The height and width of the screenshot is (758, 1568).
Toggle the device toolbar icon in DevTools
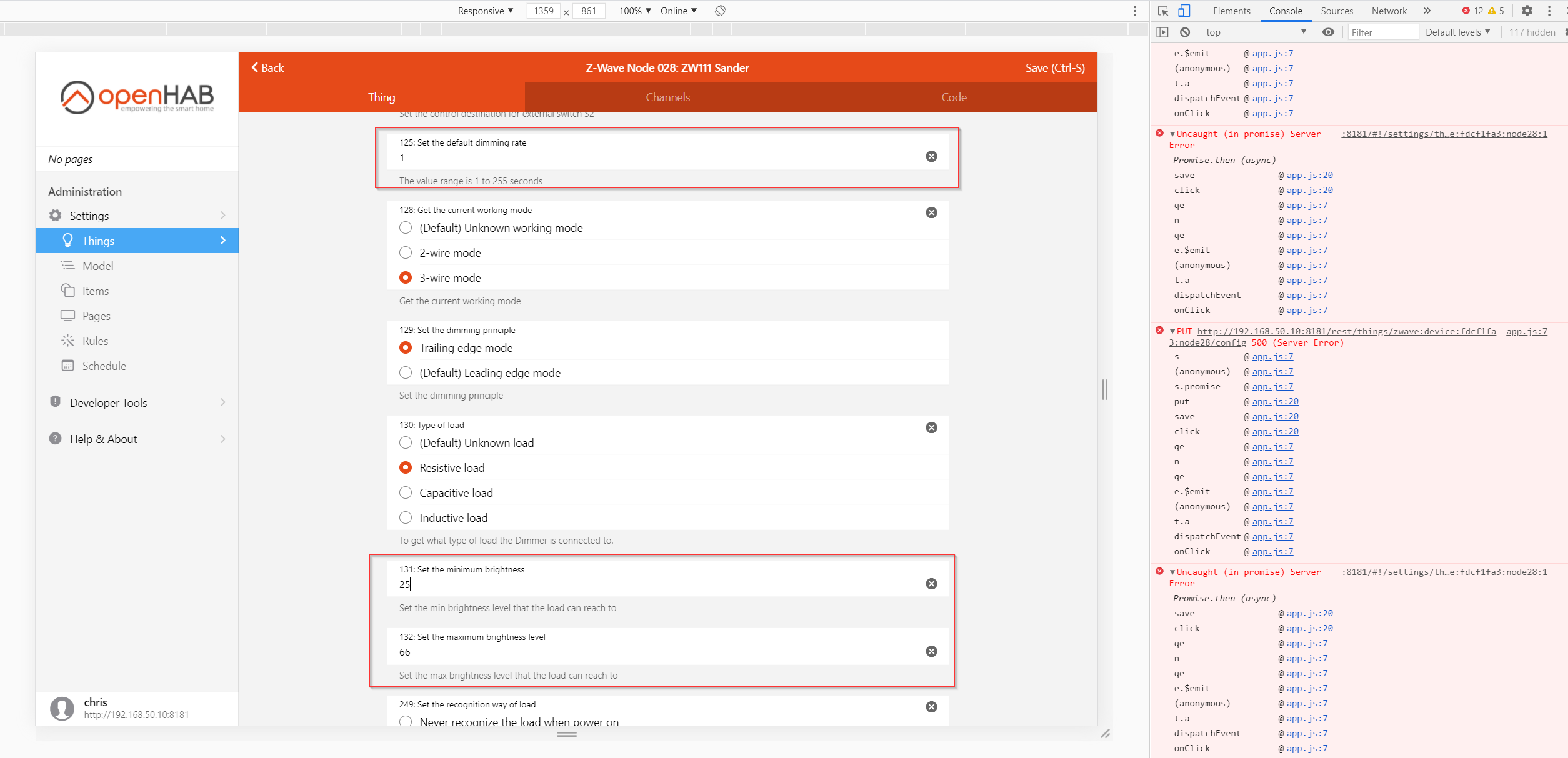pyautogui.click(x=1184, y=11)
